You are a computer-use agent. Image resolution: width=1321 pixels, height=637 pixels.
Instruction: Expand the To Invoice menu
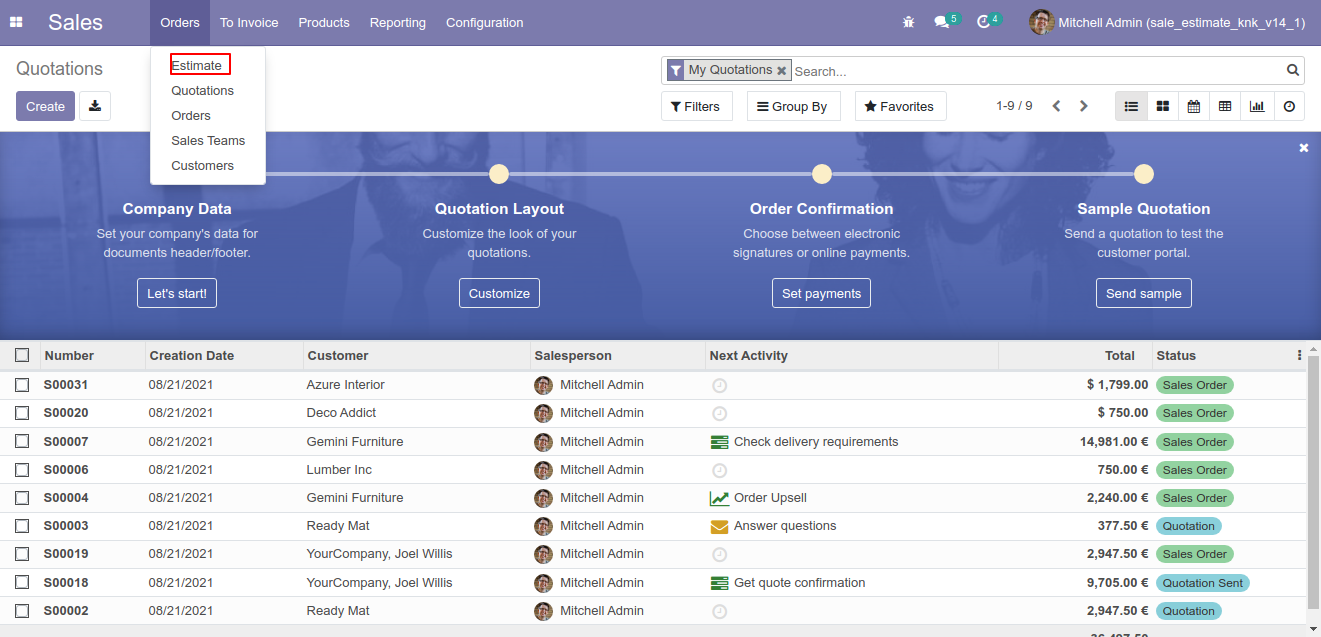click(249, 22)
